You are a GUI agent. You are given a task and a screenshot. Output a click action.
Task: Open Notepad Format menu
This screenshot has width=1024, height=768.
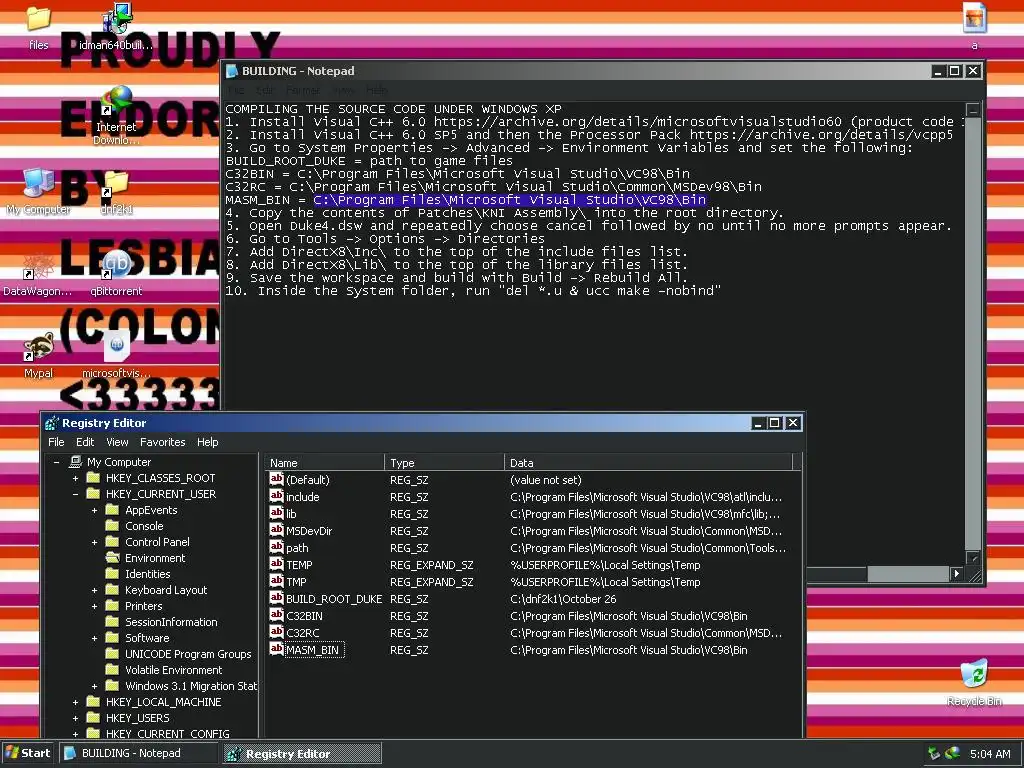(303, 90)
